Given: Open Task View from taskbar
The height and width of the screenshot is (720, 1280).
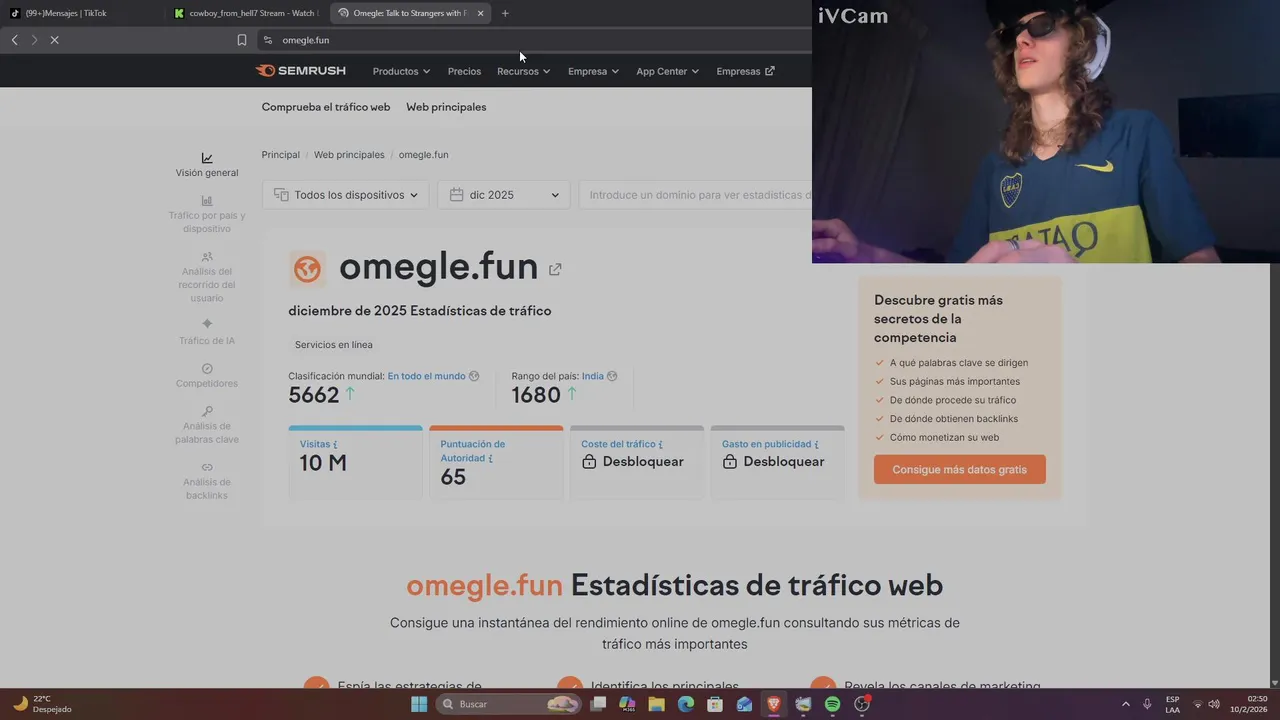Looking at the screenshot, I should click(x=598, y=704).
